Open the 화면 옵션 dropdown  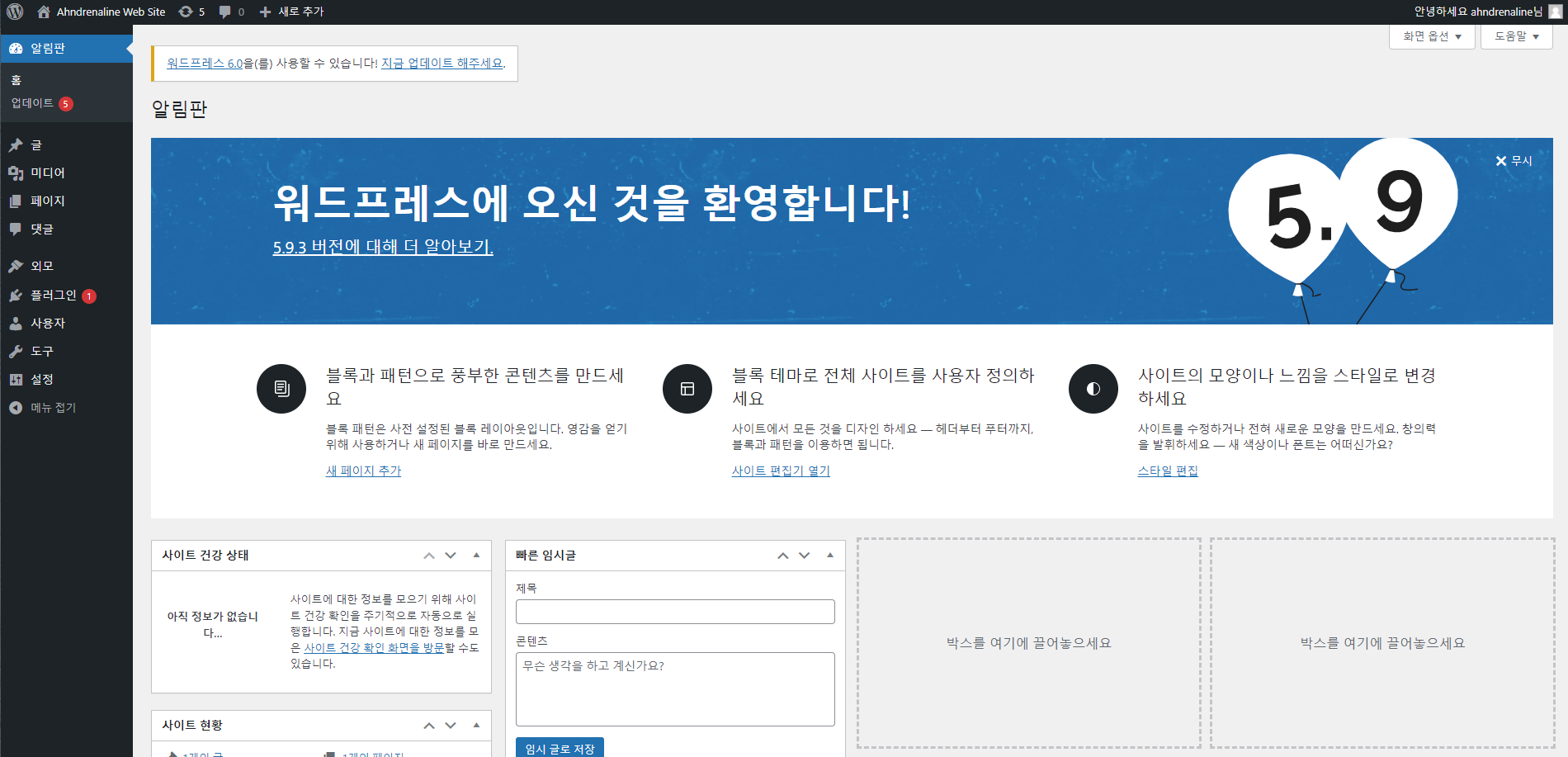pyautogui.click(x=1432, y=36)
